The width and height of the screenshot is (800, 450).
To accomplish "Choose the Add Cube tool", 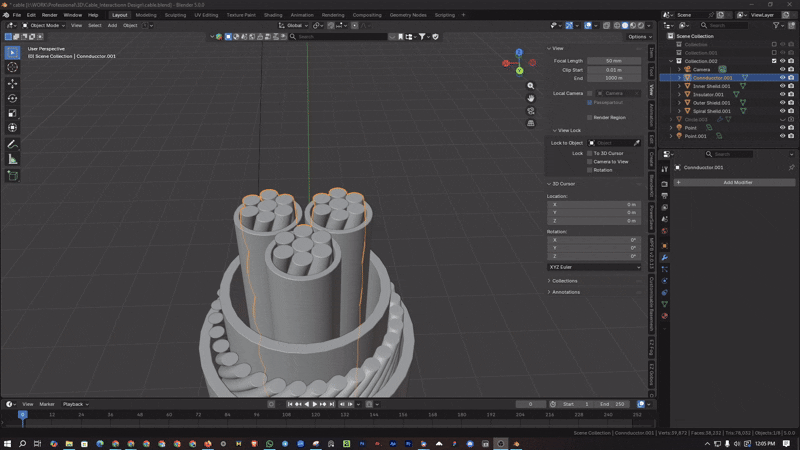I will 12,175.
